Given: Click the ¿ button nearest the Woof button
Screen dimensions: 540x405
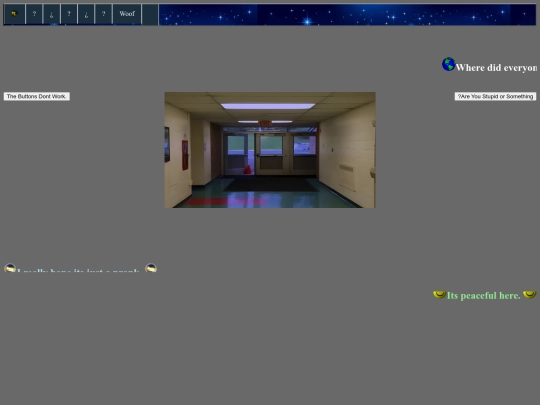Looking at the screenshot, I should click(x=86, y=14).
